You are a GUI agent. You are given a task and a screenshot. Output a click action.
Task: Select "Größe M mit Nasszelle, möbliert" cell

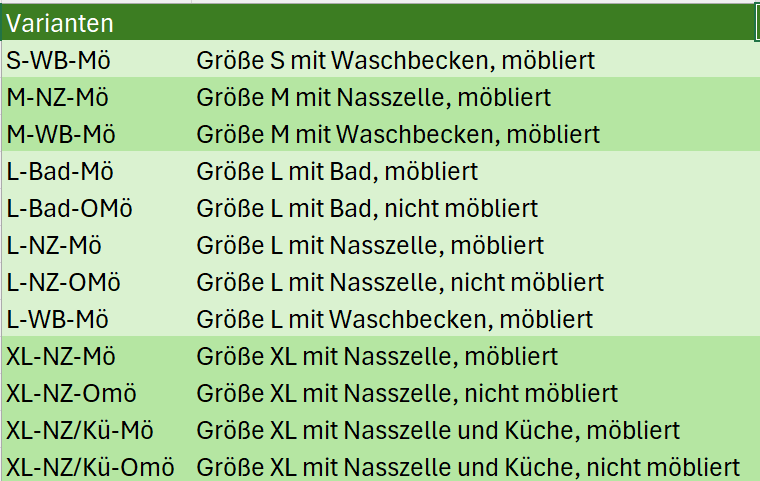click(373, 97)
